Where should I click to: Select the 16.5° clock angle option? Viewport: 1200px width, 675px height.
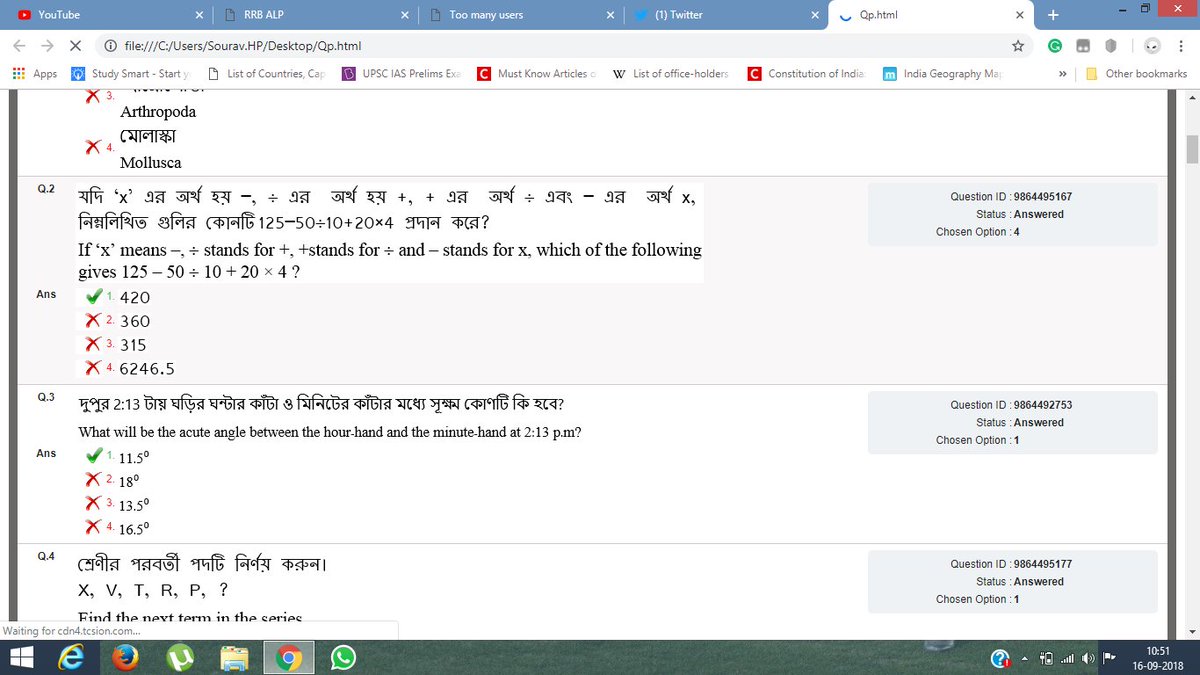(132, 529)
